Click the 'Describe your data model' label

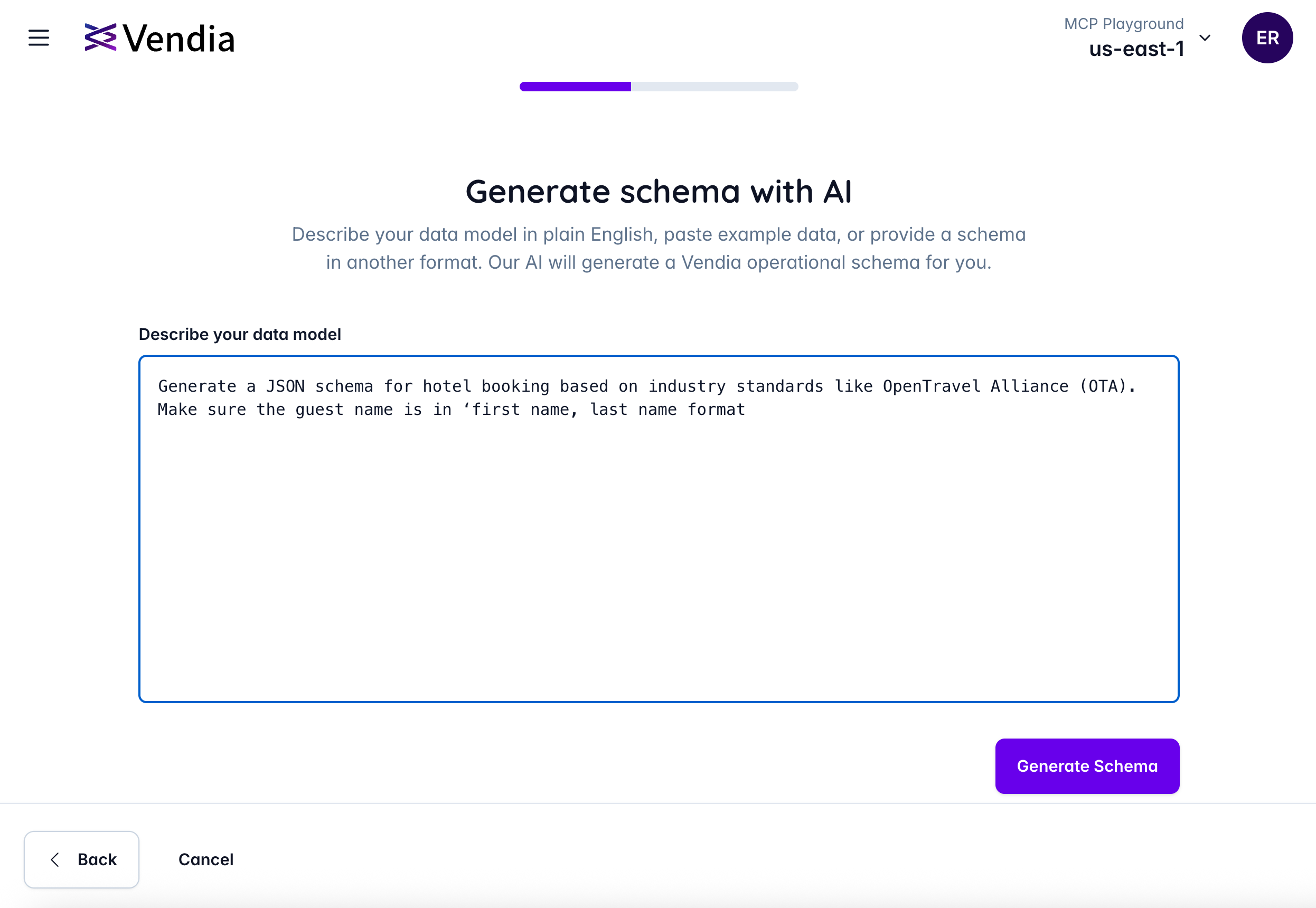click(240, 334)
